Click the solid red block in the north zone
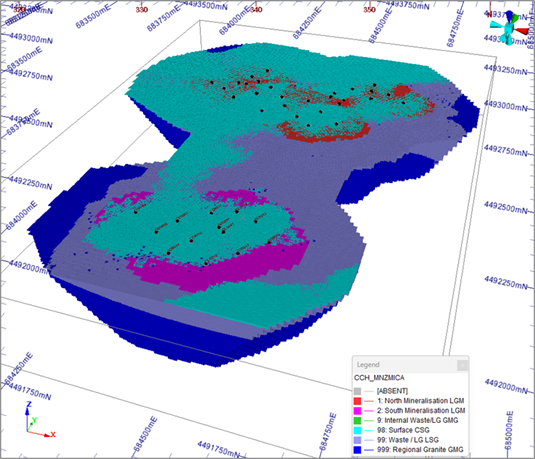This screenshot has height=459, width=535. (x=401, y=91)
